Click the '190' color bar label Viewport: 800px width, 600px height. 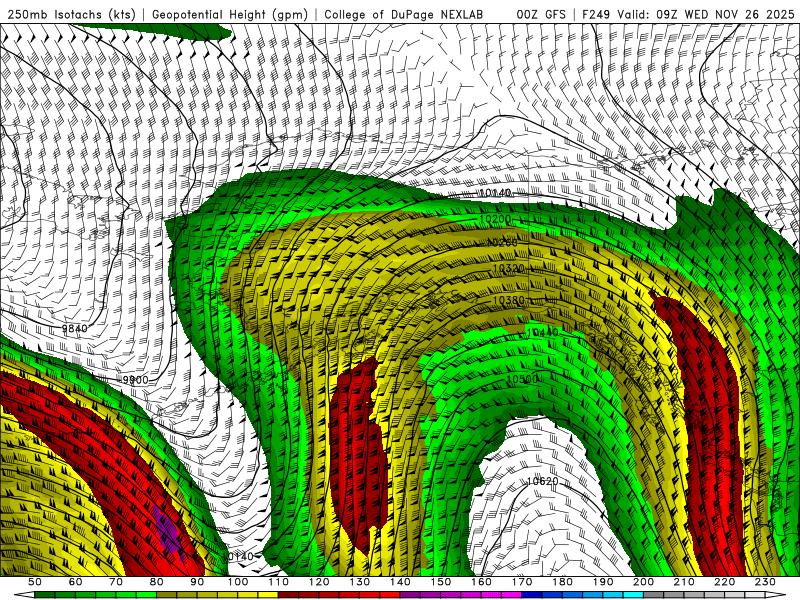(x=603, y=582)
